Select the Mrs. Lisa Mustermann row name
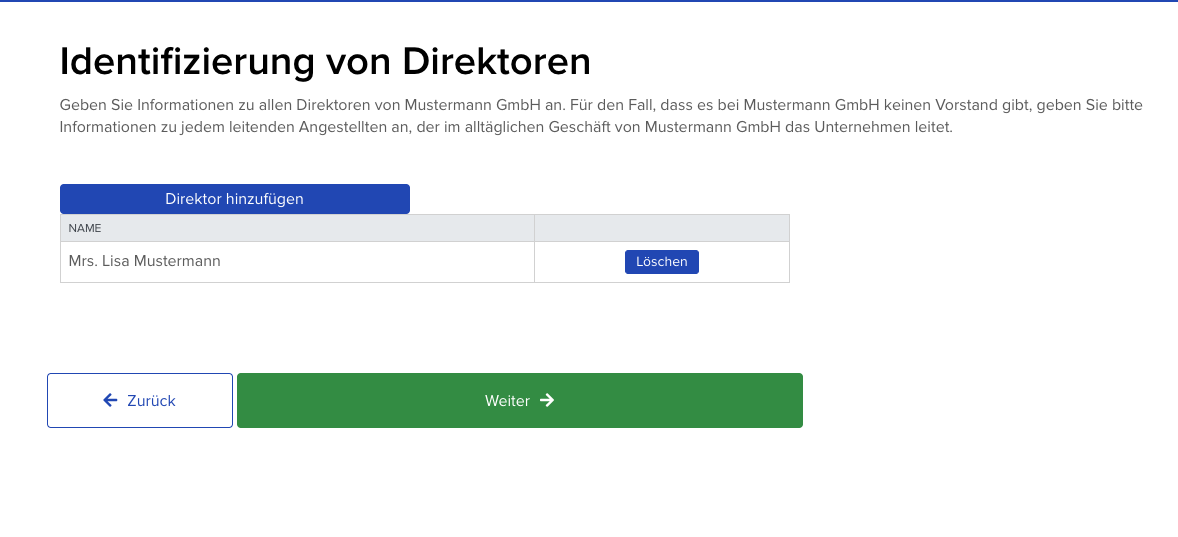The height and width of the screenshot is (537, 1178). 144,261
